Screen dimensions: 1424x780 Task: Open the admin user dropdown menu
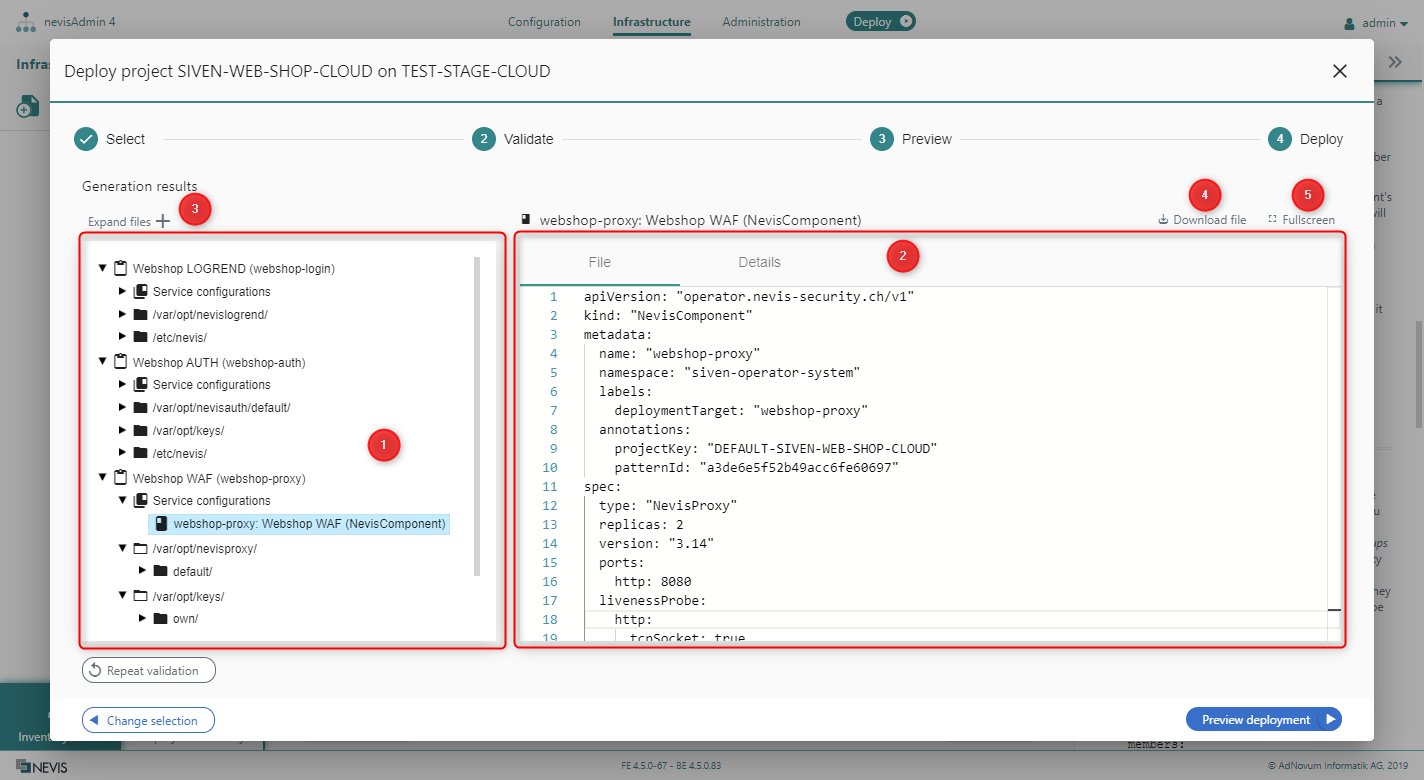[x=1378, y=23]
